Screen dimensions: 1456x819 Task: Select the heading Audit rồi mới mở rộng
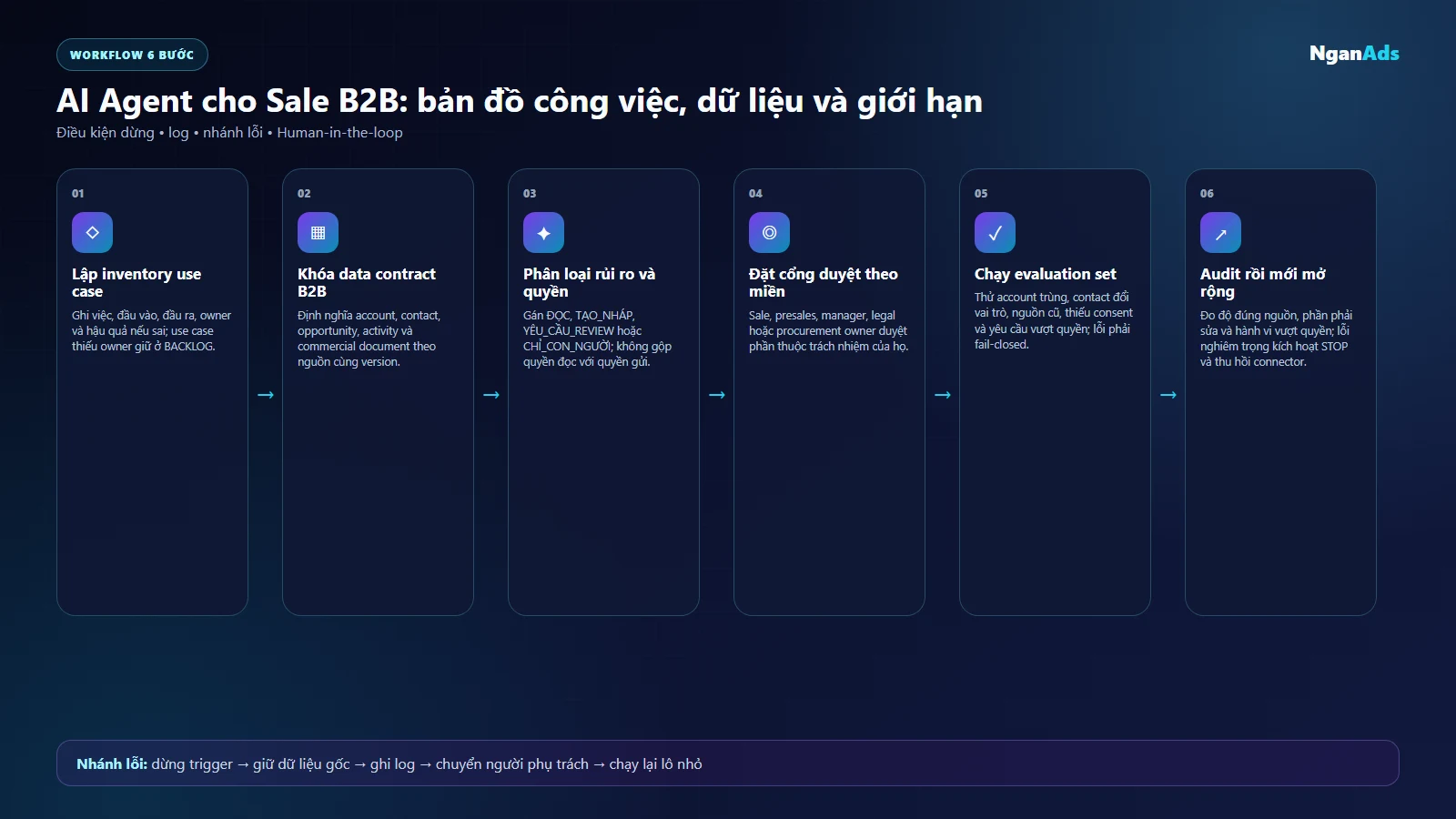[x=1263, y=282]
